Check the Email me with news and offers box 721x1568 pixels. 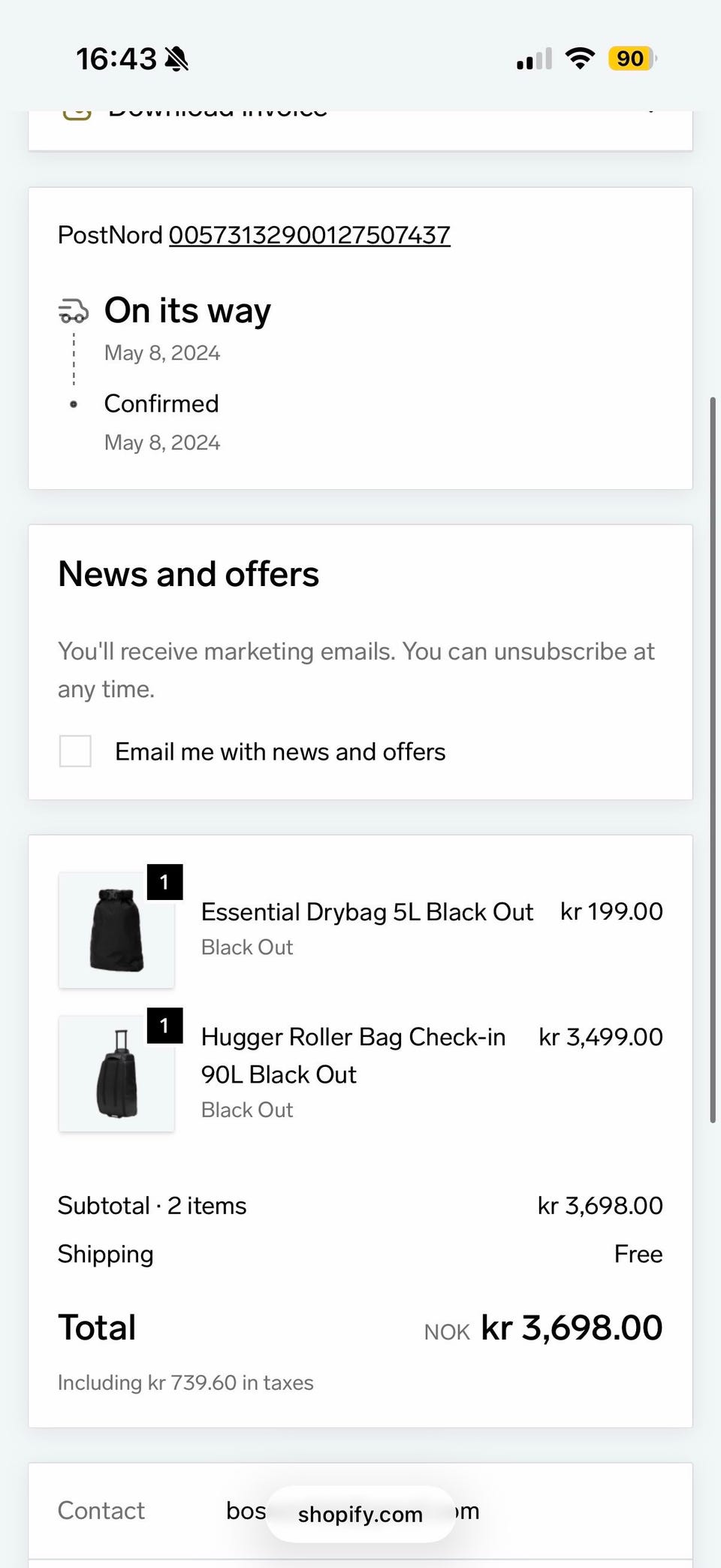[75, 751]
